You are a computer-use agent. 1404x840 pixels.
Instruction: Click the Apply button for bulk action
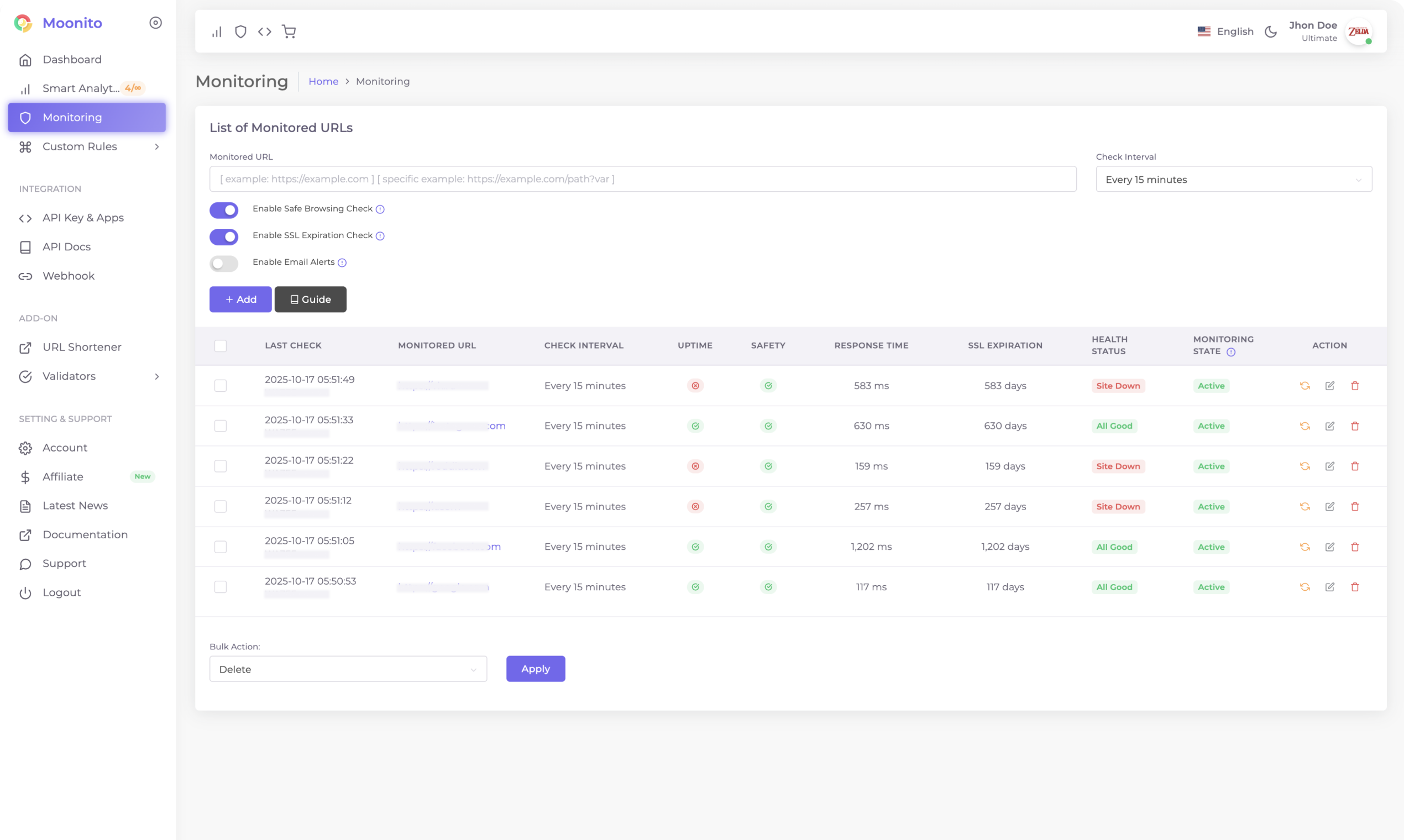coord(535,669)
